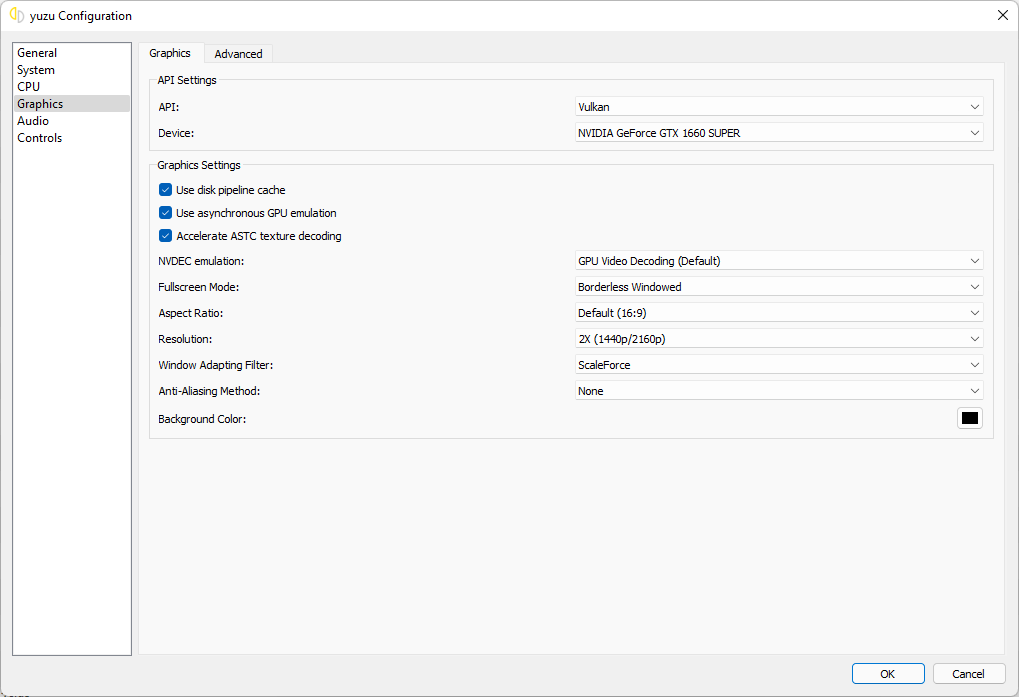The height and width of the screenshot is (697, 1019).
Task: Open the NVDEC emulation dropdown
Action: click(778, 261)
